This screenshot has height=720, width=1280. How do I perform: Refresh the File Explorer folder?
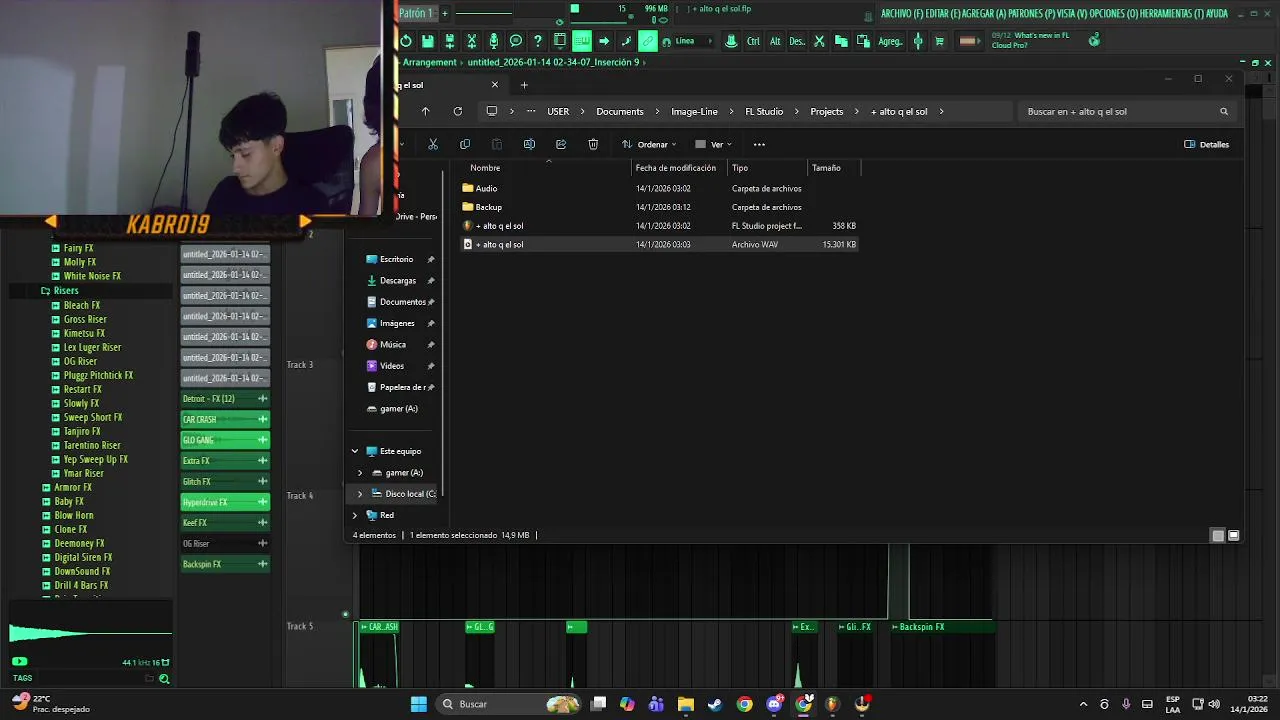click(457, 111)
